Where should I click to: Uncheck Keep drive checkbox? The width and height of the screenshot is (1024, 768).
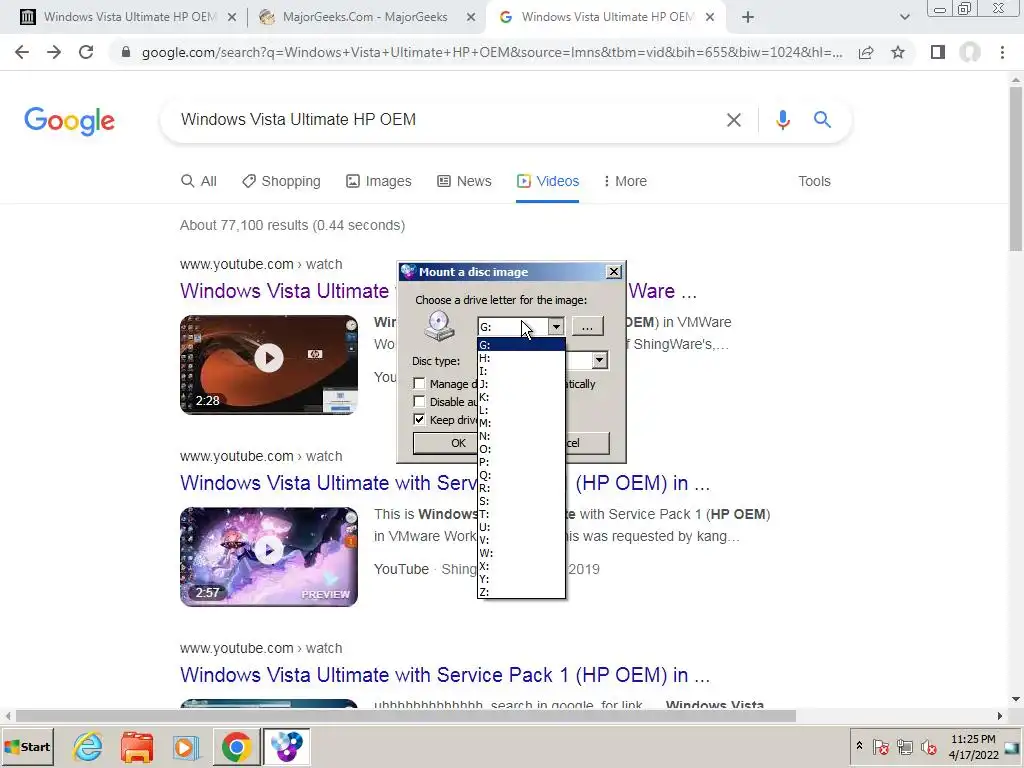419,419
